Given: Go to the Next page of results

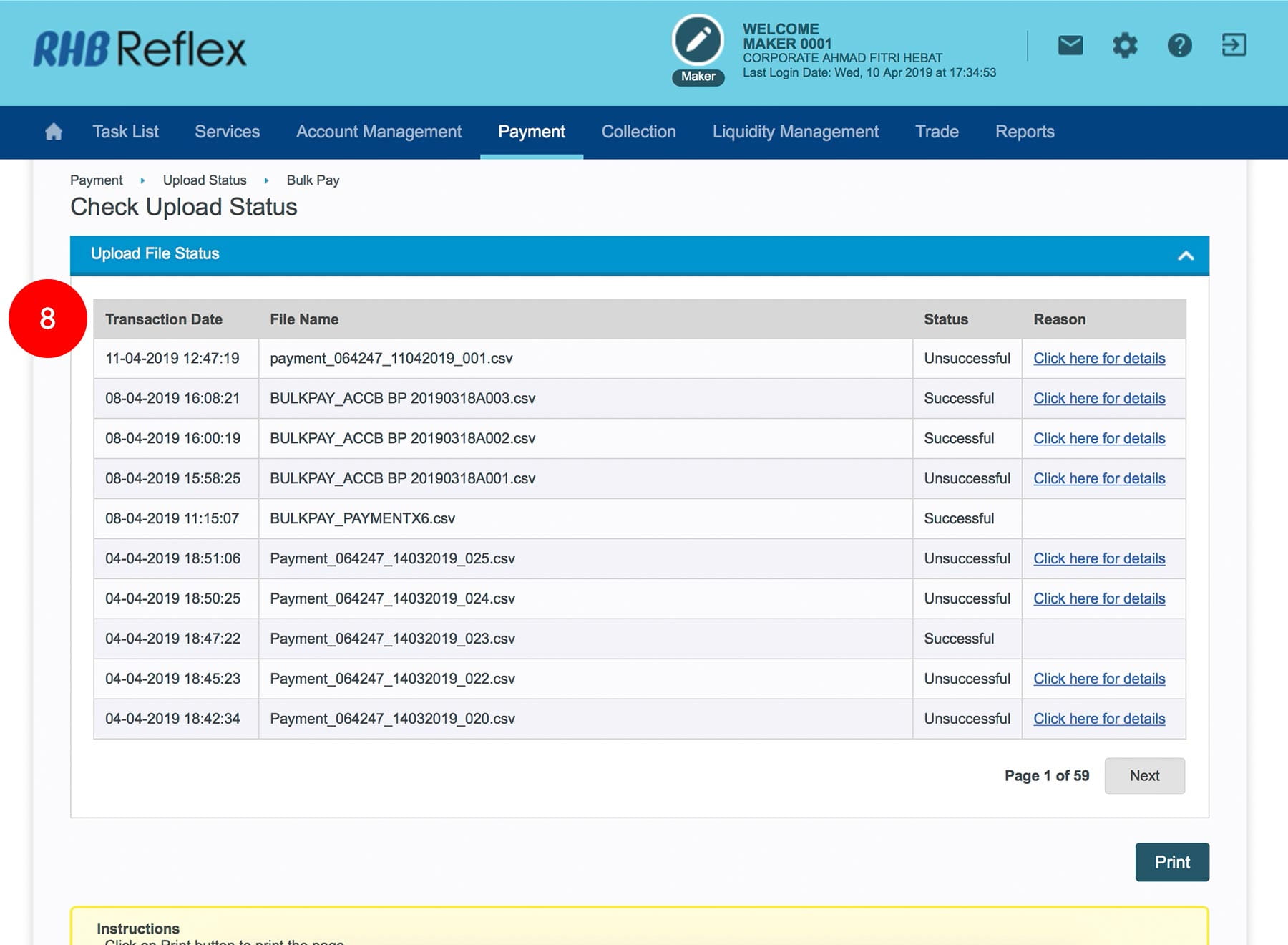Looking at the screenshot, I should coord(1143,775).
